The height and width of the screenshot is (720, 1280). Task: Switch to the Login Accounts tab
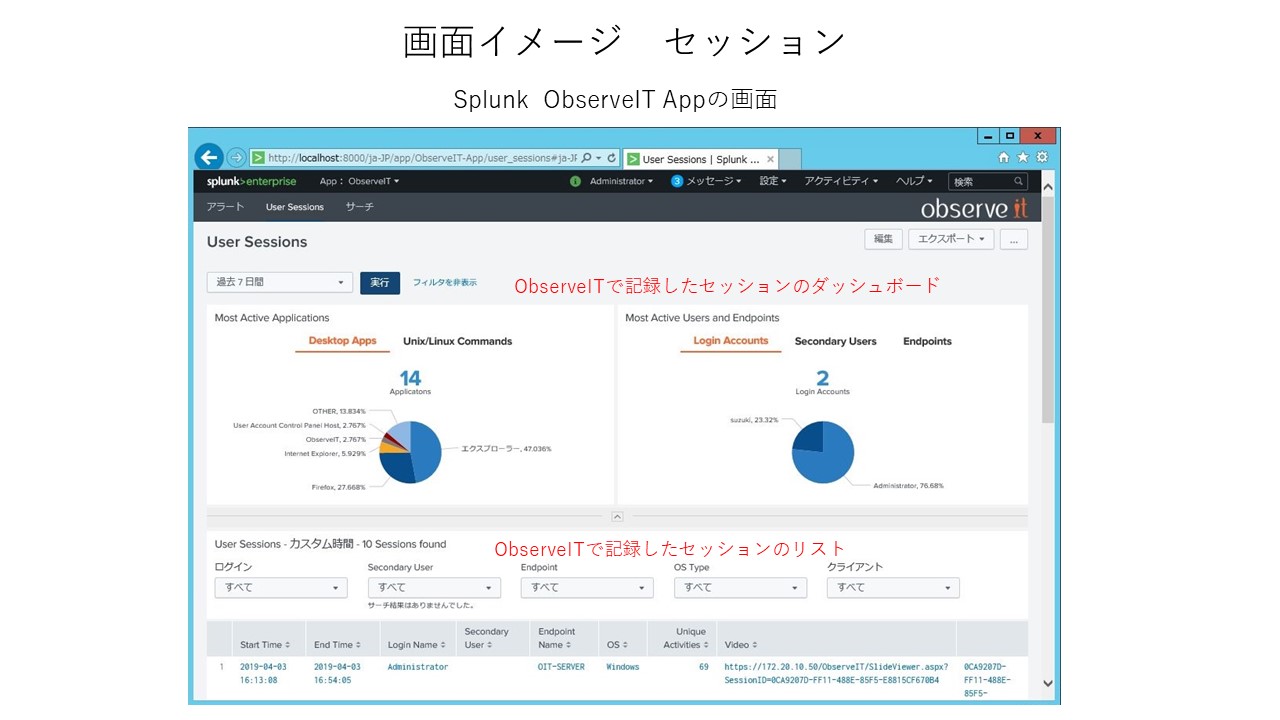[731, 341]
